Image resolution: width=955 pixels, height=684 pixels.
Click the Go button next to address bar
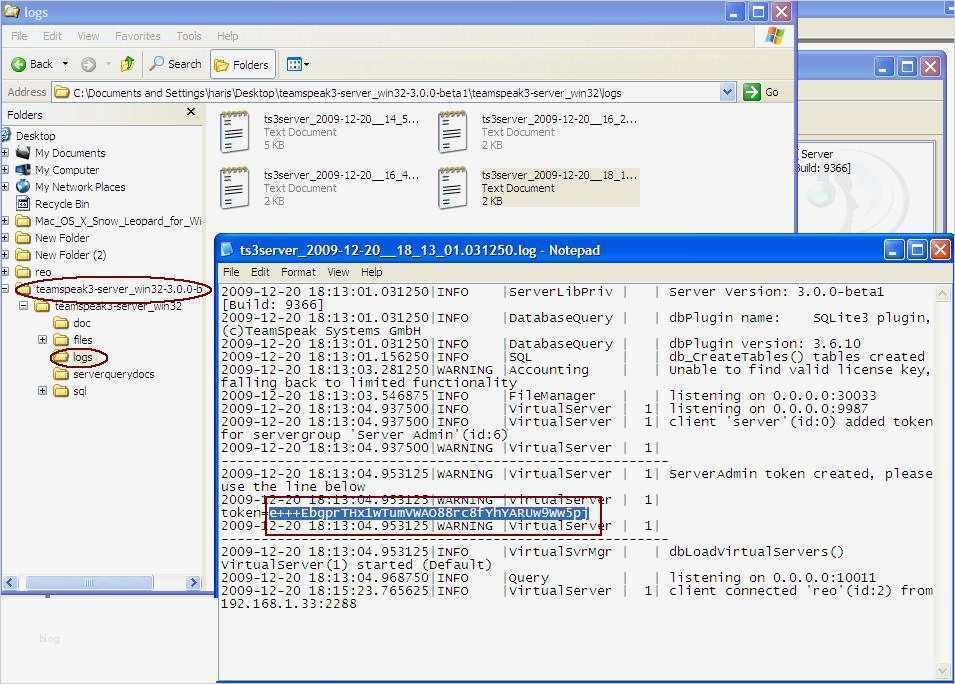[x=761, y=92]
